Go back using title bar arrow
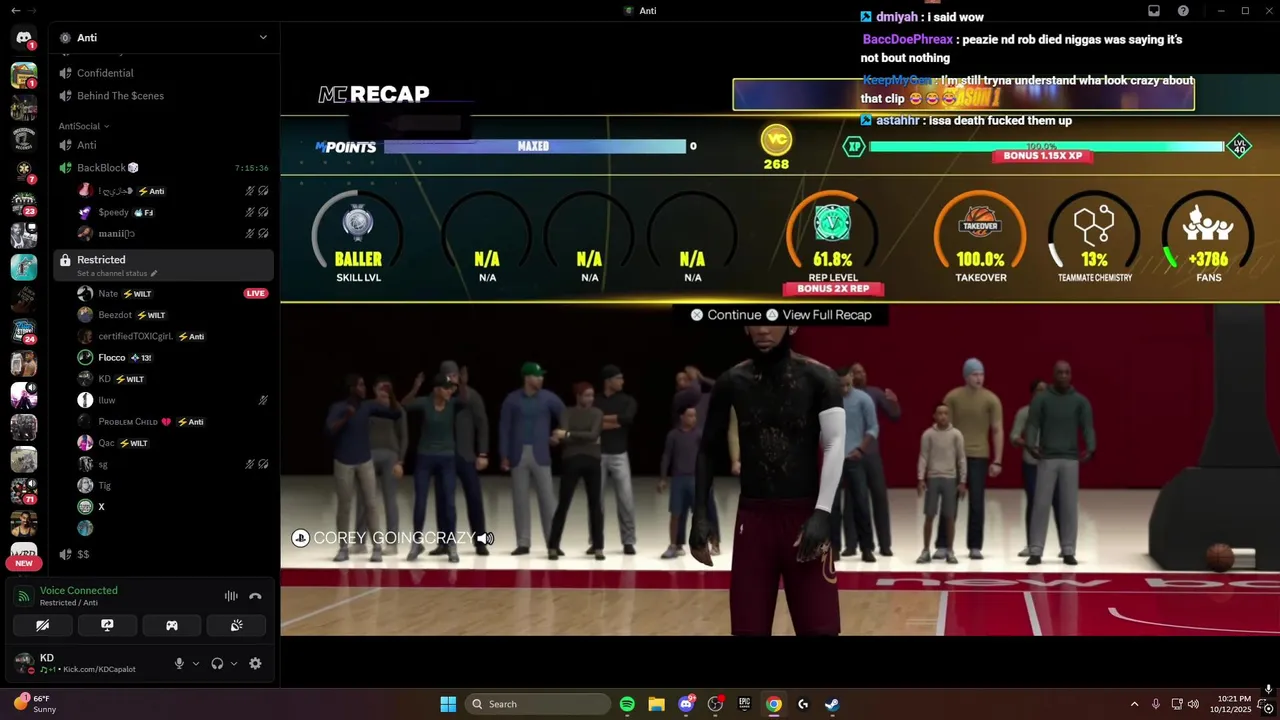This screenshot has height=720, width=1280. tap(15, 11)
